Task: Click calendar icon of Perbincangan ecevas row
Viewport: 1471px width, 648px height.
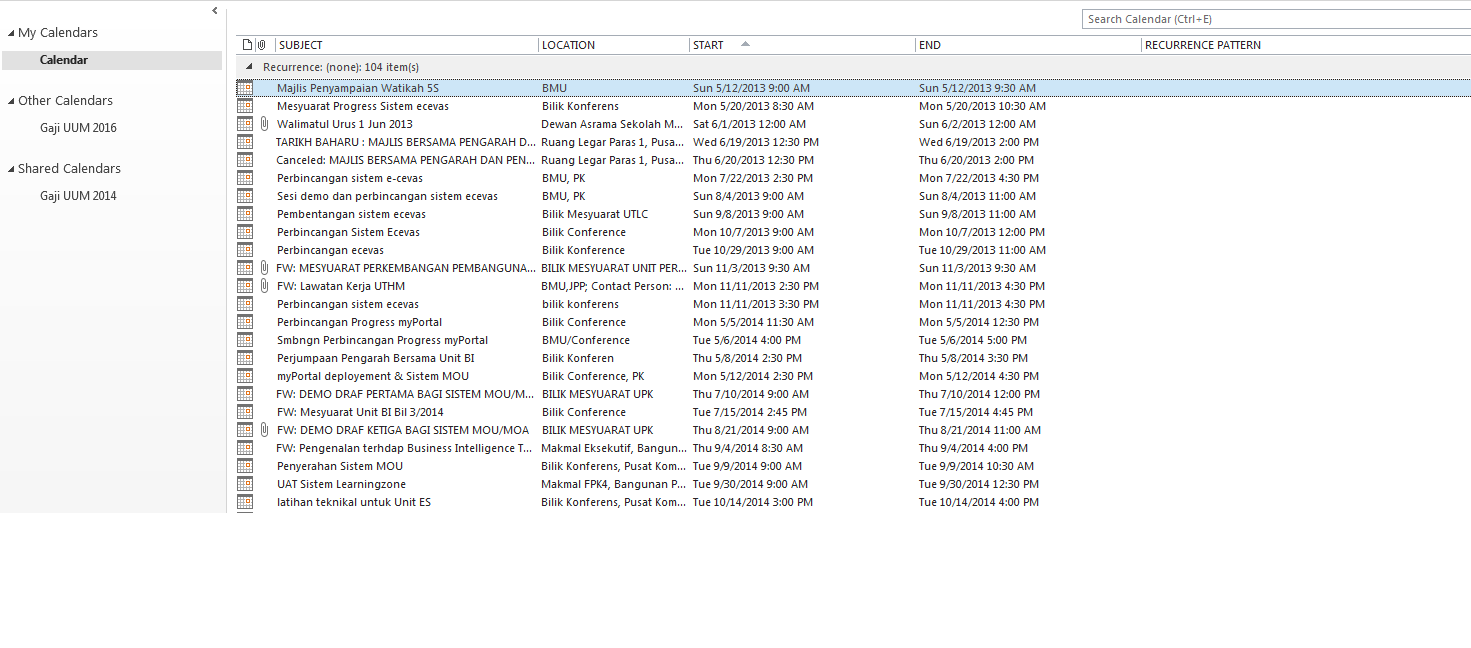Action: (x=245, y=250)
